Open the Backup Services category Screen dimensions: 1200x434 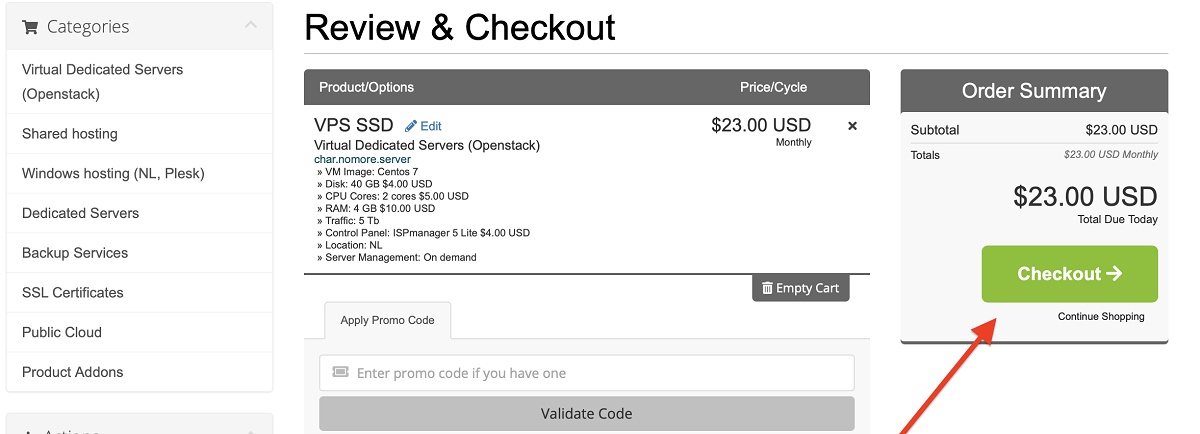click(x=75, y=253)
